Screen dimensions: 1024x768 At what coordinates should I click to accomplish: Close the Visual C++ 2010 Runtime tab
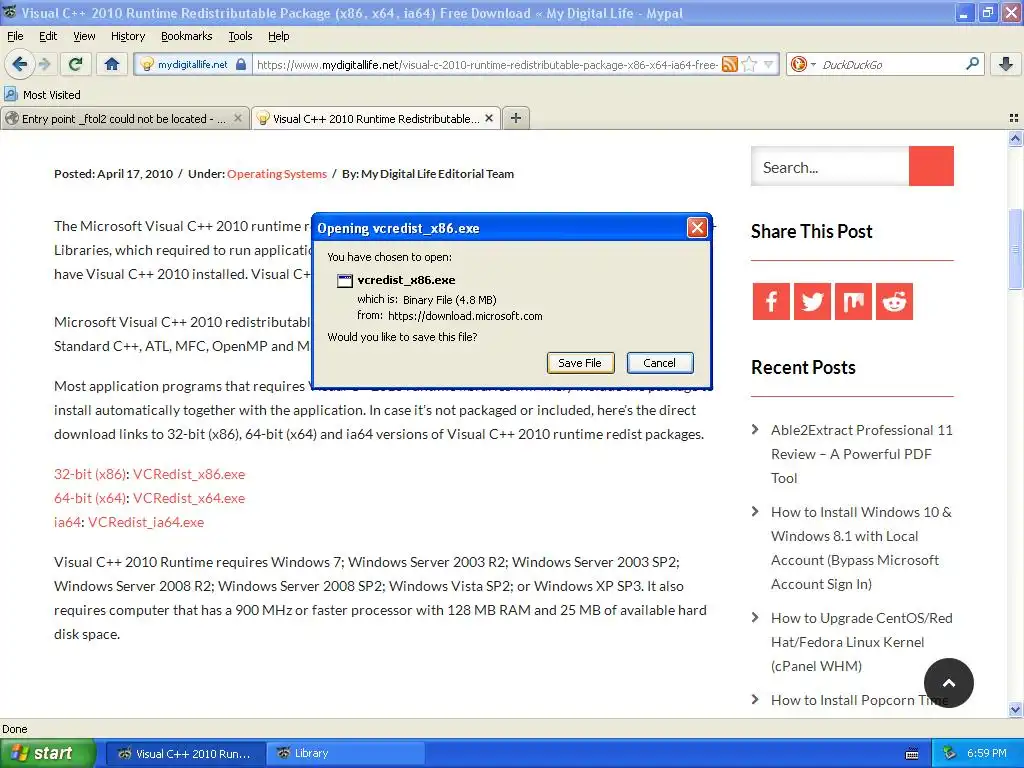(x=488, y=118)
